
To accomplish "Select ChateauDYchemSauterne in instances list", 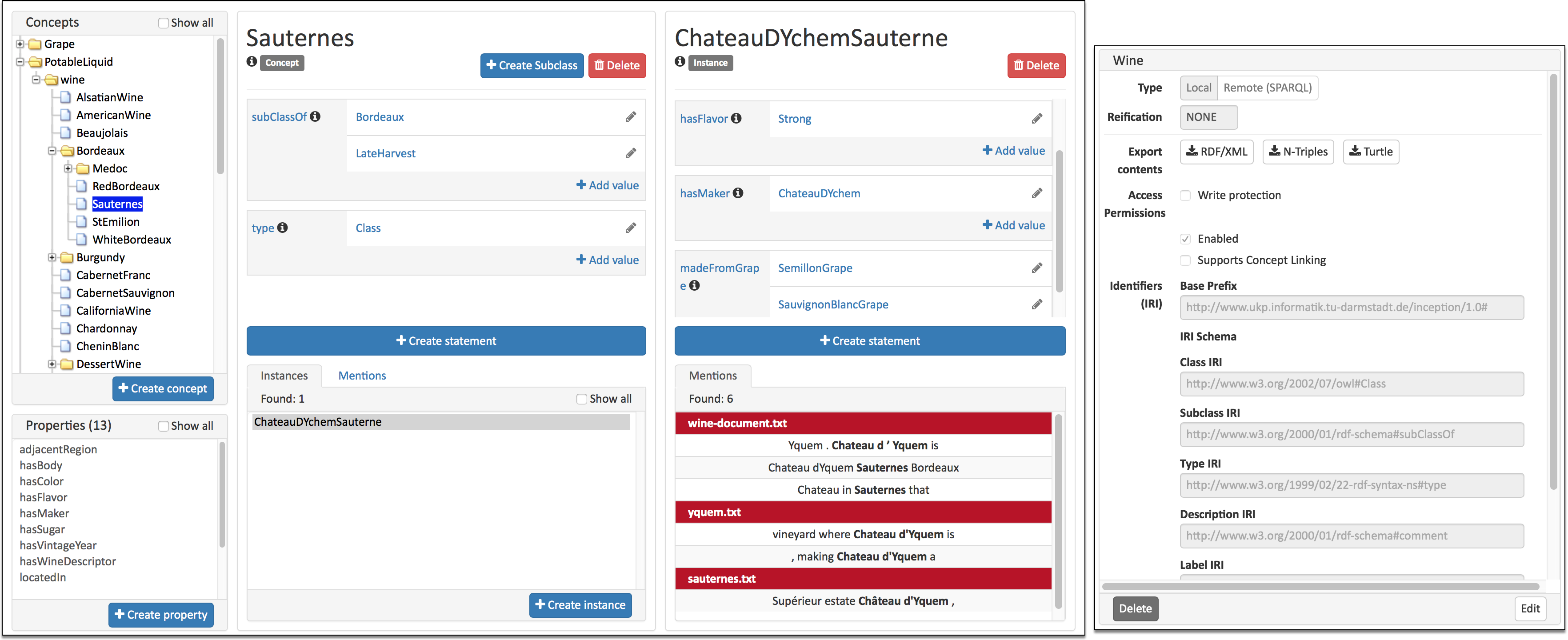I will click(441, 422).
